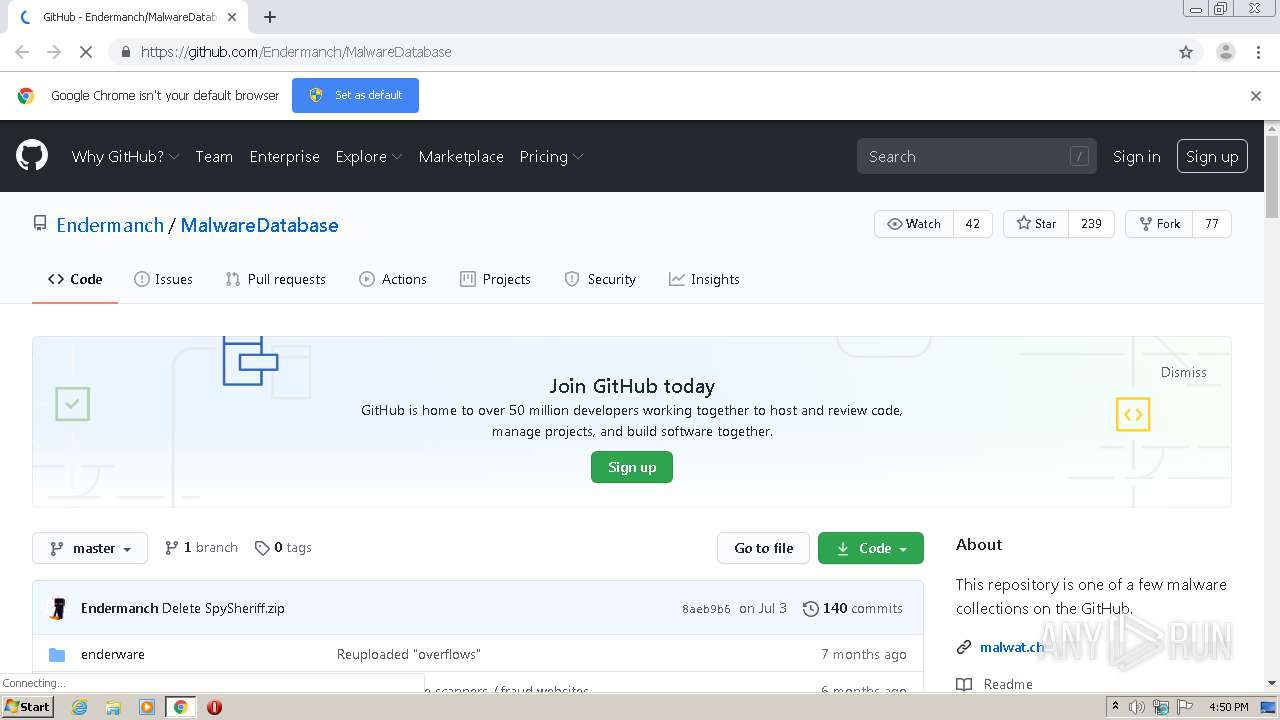Viewport: 1280px width, 720px height.
Task: Click the Sign up button in header
Action: (1212, 157)
